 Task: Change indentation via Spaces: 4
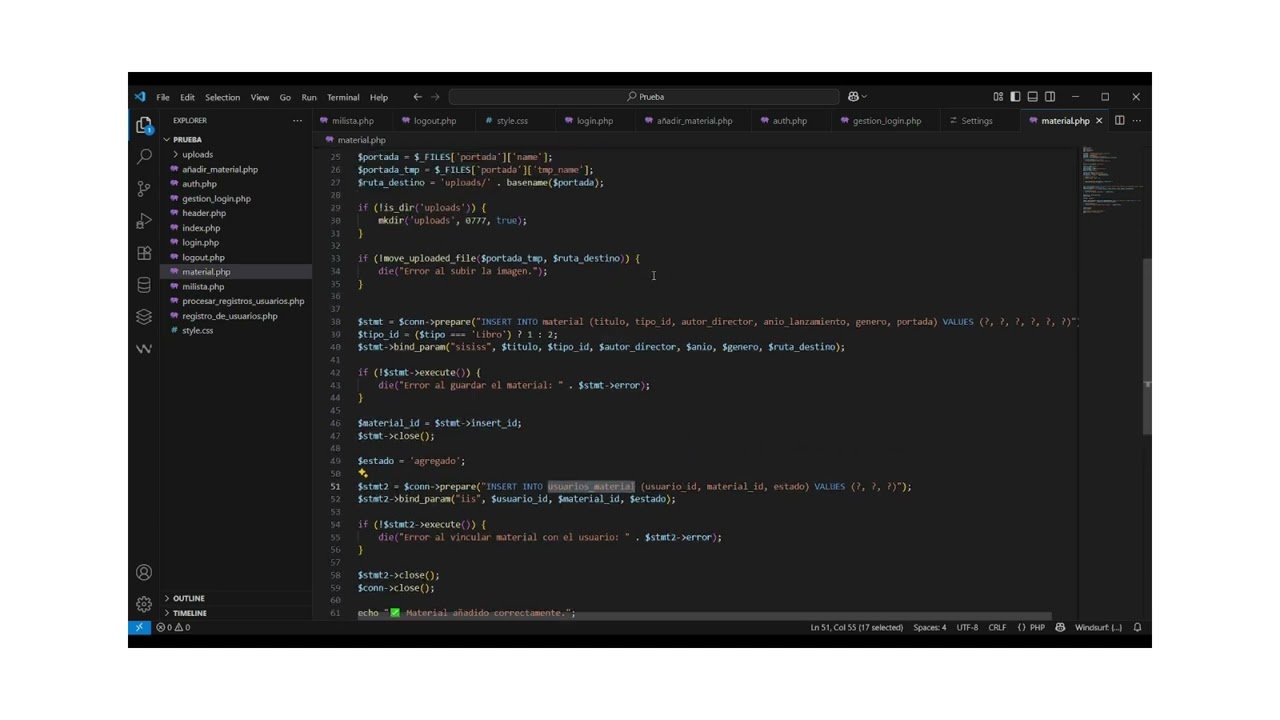(x=929, y=627)
